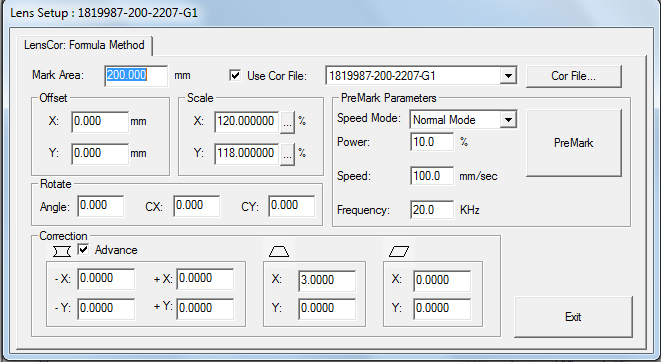Toggle the Use Cor File checkbox
661x362 pixels.
coord(235,75)
